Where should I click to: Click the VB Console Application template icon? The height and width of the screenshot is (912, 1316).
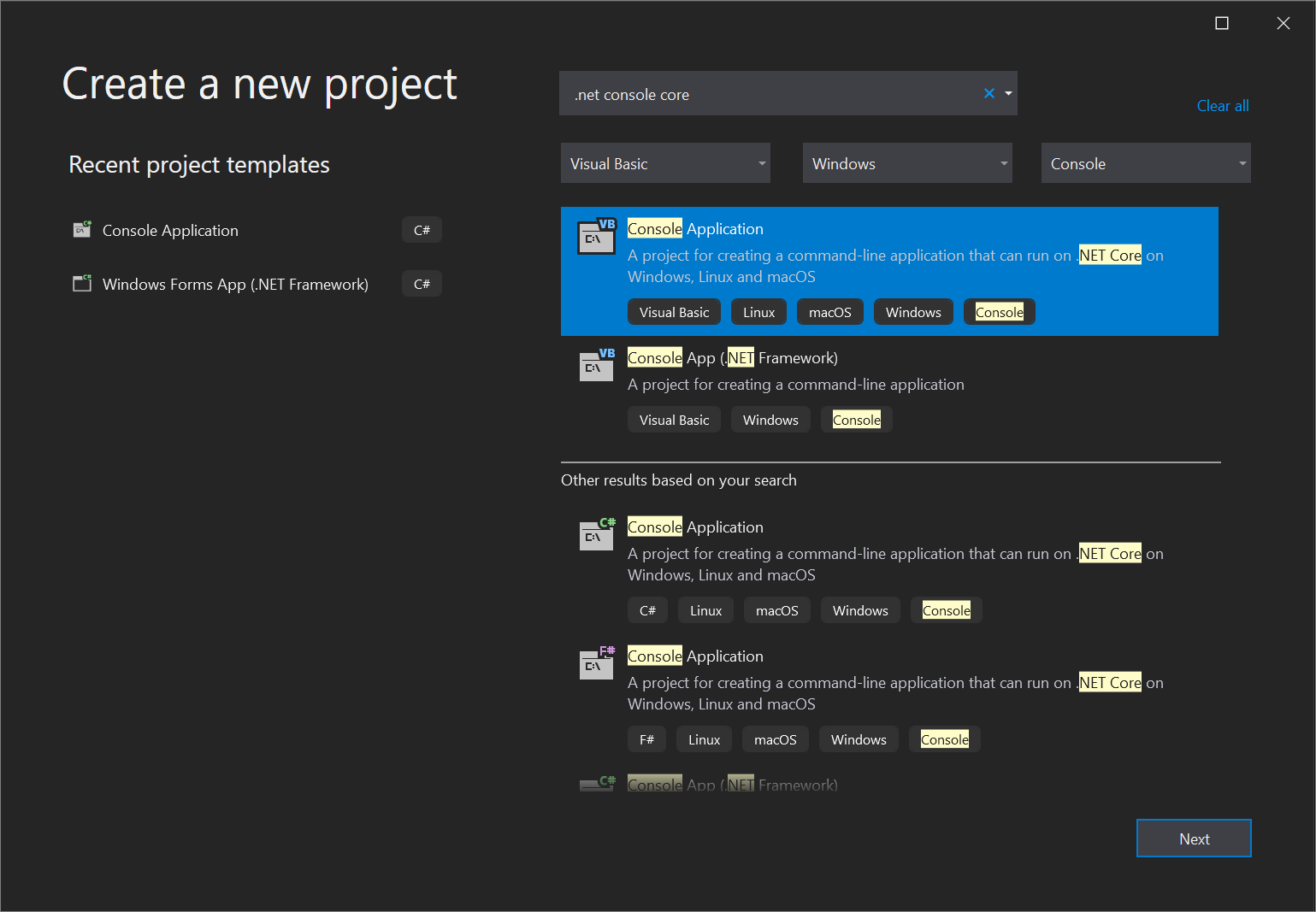pyautogui.click(x=596, y=236)
